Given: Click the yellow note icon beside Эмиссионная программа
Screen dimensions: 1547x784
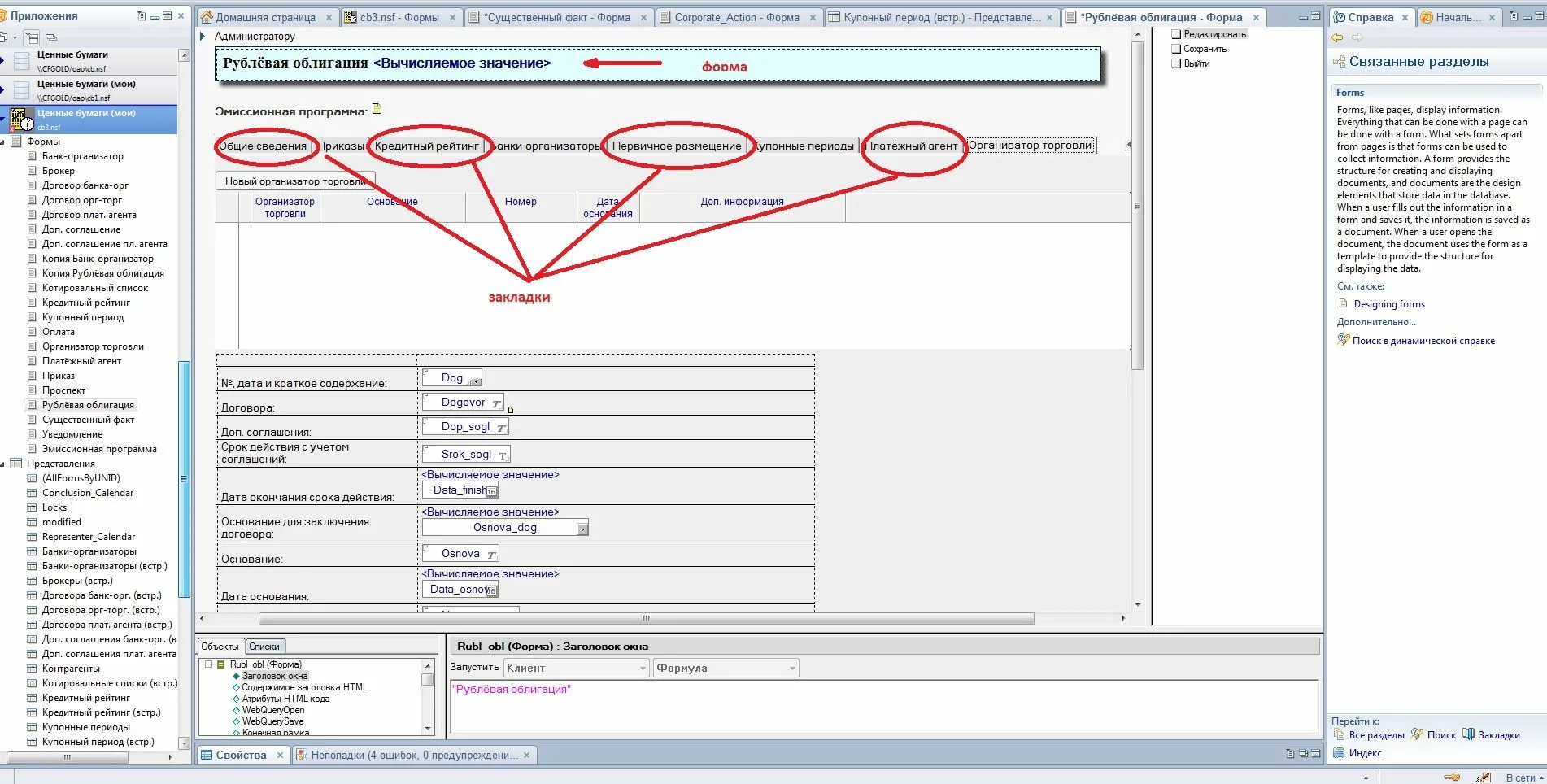Looking at the screenshot, I should pos(377,109).
